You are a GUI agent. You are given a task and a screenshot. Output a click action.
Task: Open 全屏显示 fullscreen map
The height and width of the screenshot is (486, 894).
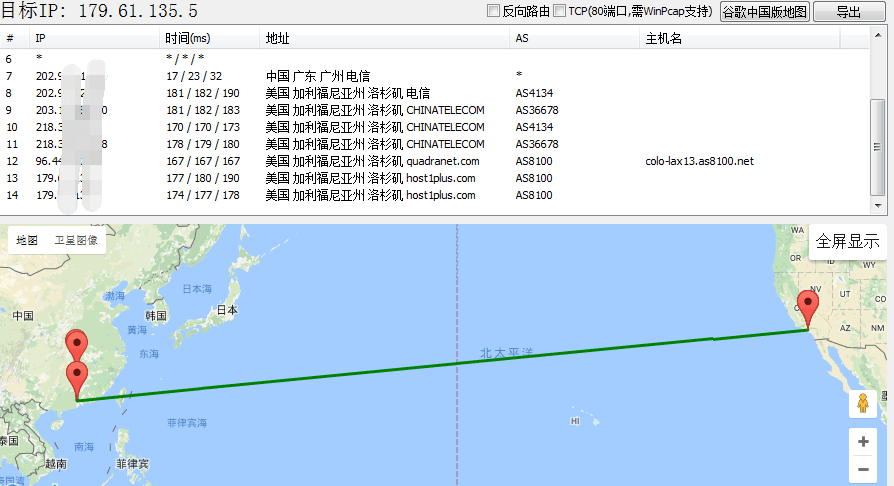click(847, 241)
